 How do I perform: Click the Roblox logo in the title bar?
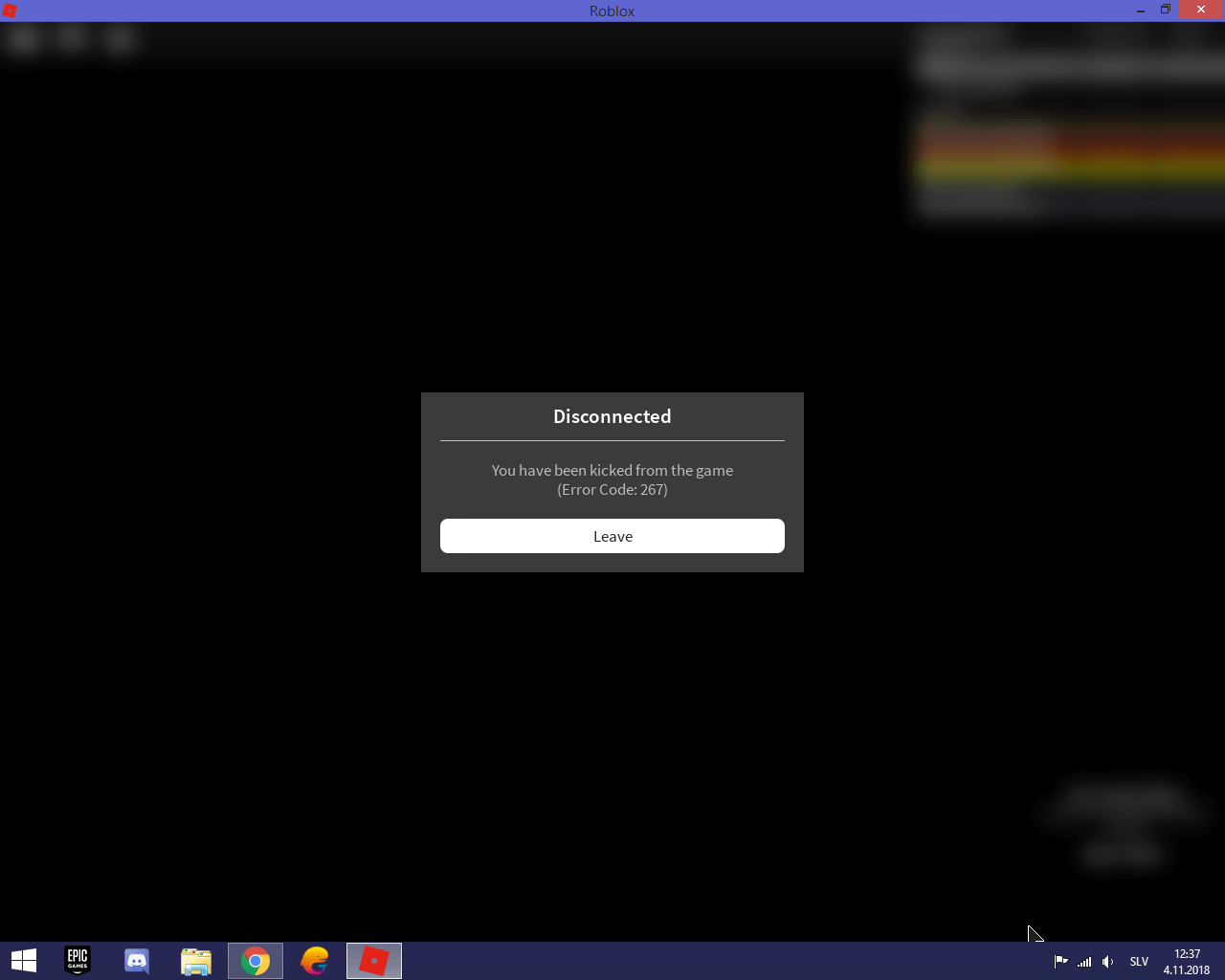tap(10, 11)
